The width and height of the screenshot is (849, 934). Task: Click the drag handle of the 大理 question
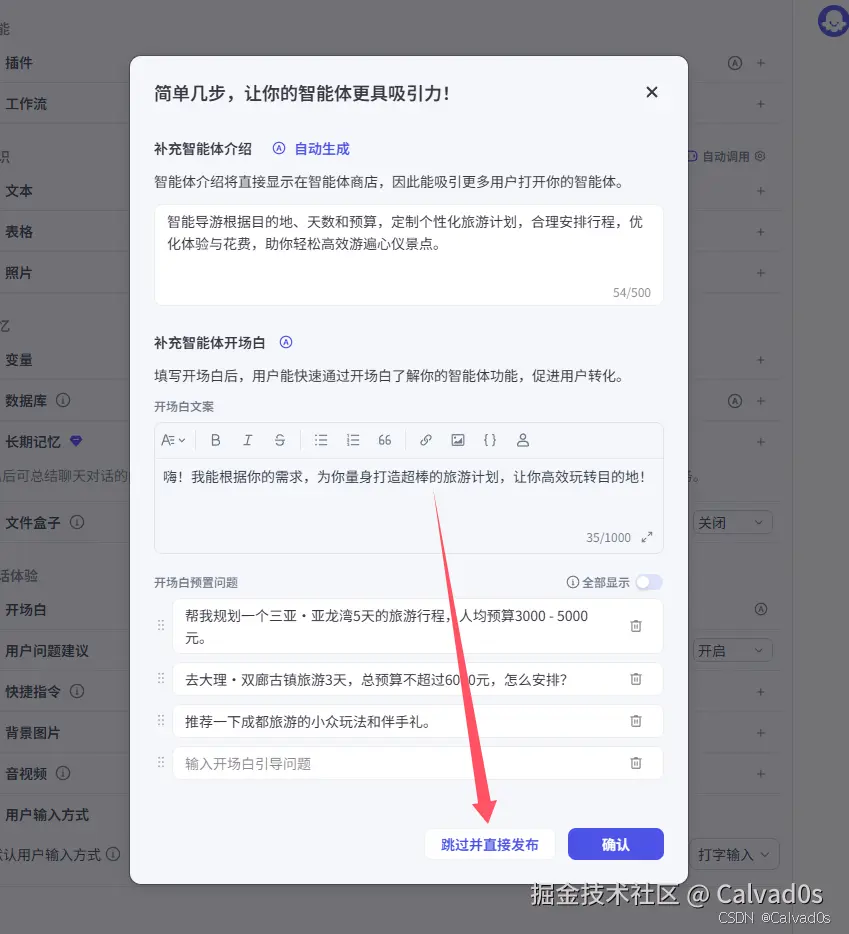point(161,678)
